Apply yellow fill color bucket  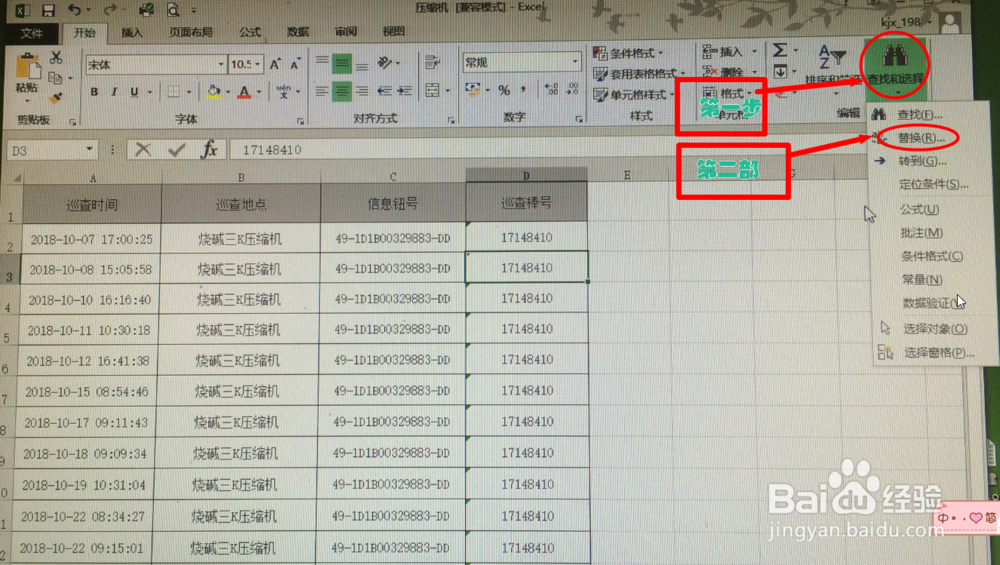(214, 92)
